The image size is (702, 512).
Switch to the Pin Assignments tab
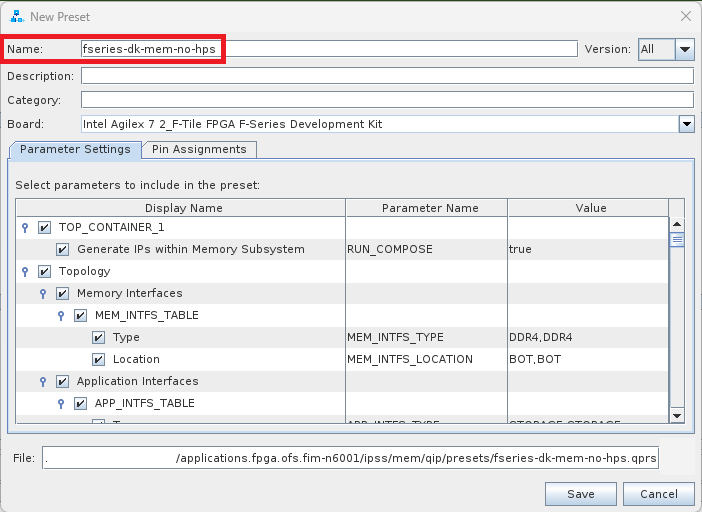pos(199,149)
